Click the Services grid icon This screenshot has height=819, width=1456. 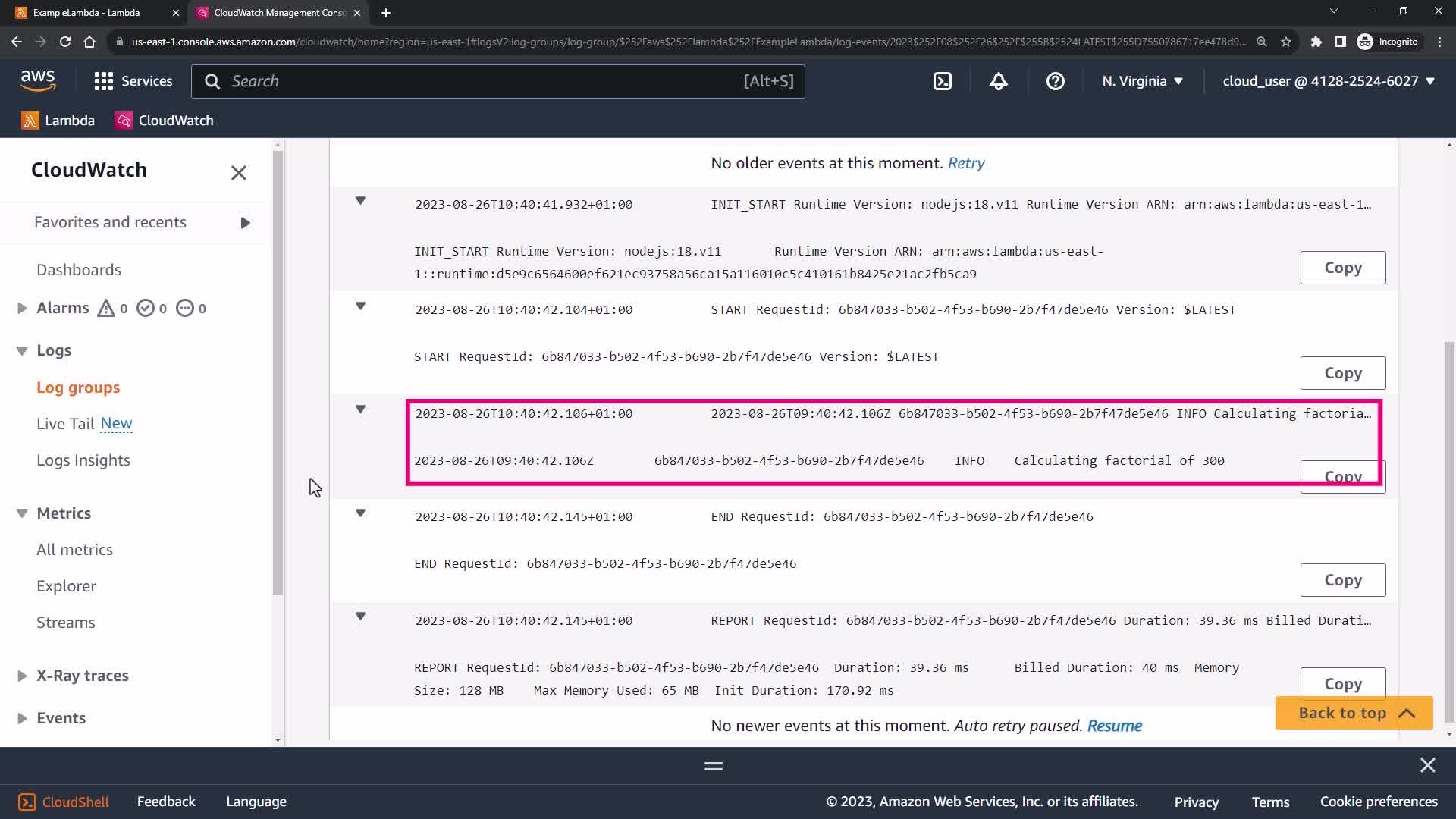point(103,81)
